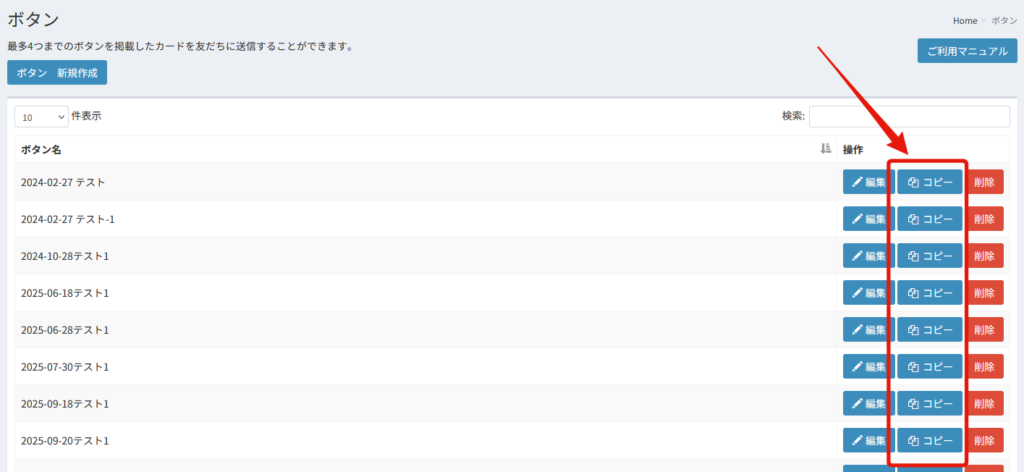1024x472 pixels.
Task: Click the sort icon in ボタン名 column header
Action: pyautogui.click(x=825, y=149)
